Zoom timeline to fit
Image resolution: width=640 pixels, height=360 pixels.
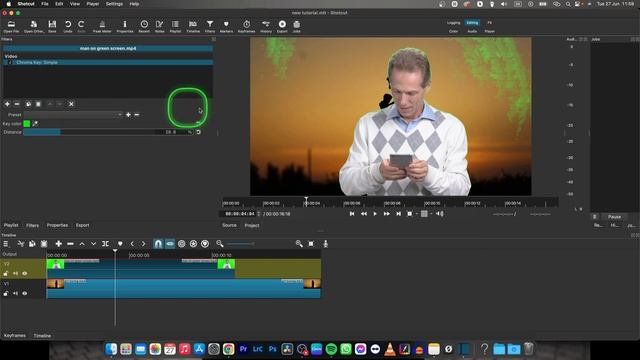311,244
